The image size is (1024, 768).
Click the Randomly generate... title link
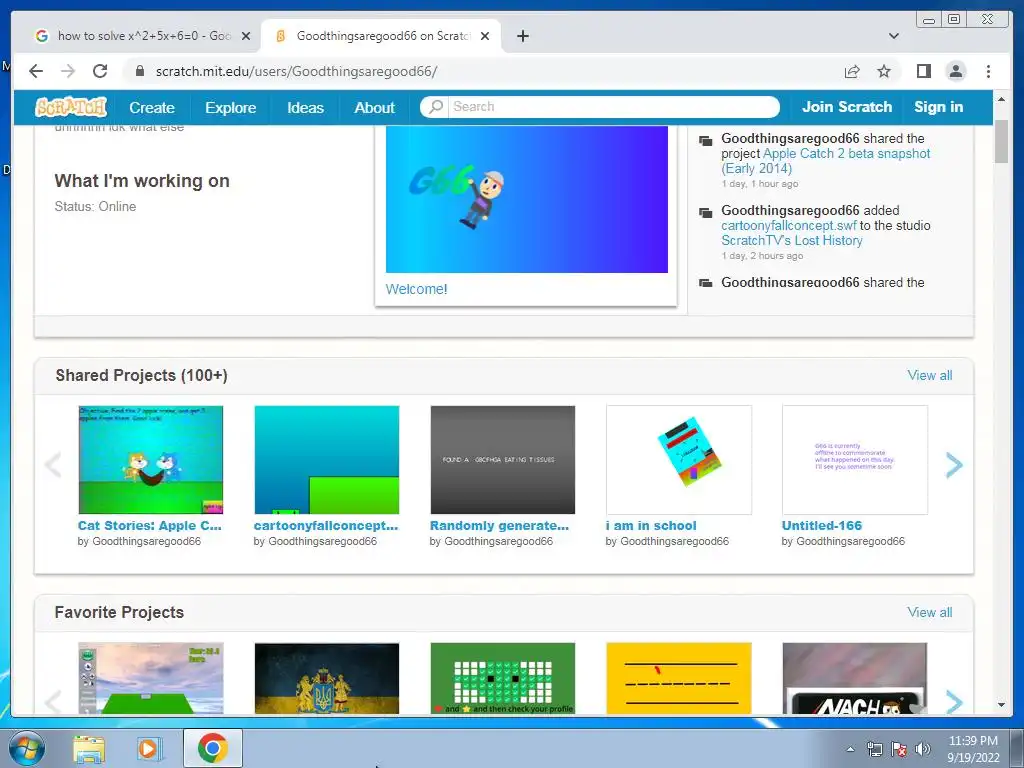tap(499, 526)
